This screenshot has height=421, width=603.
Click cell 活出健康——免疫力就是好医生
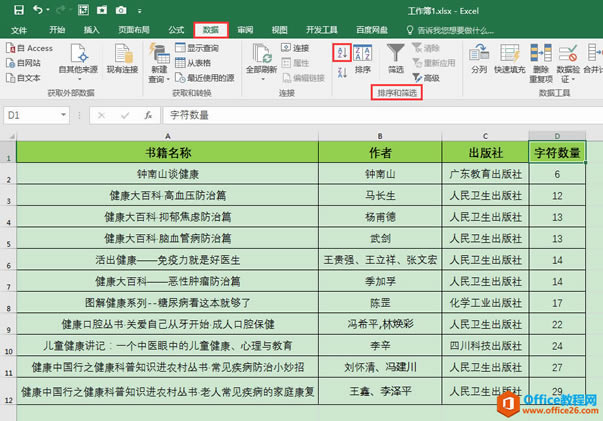coord(168,260)
